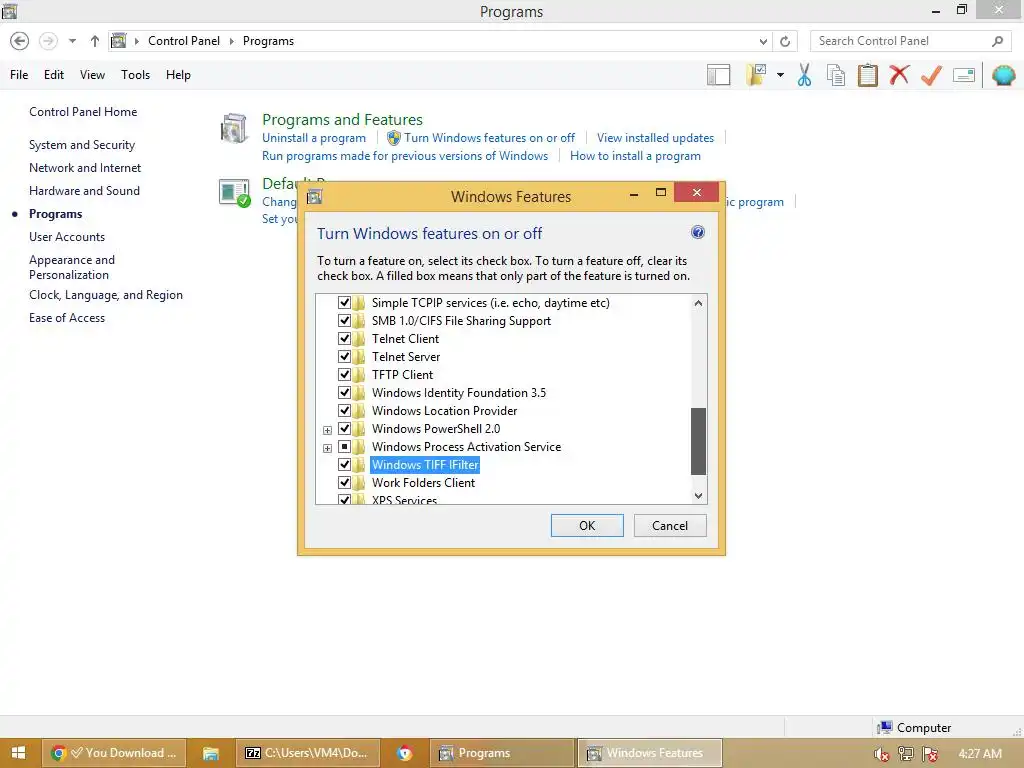The width and height of the screenshot is (1024, 768).
Task: Open the Windows Start button
Action: point(18,753)
